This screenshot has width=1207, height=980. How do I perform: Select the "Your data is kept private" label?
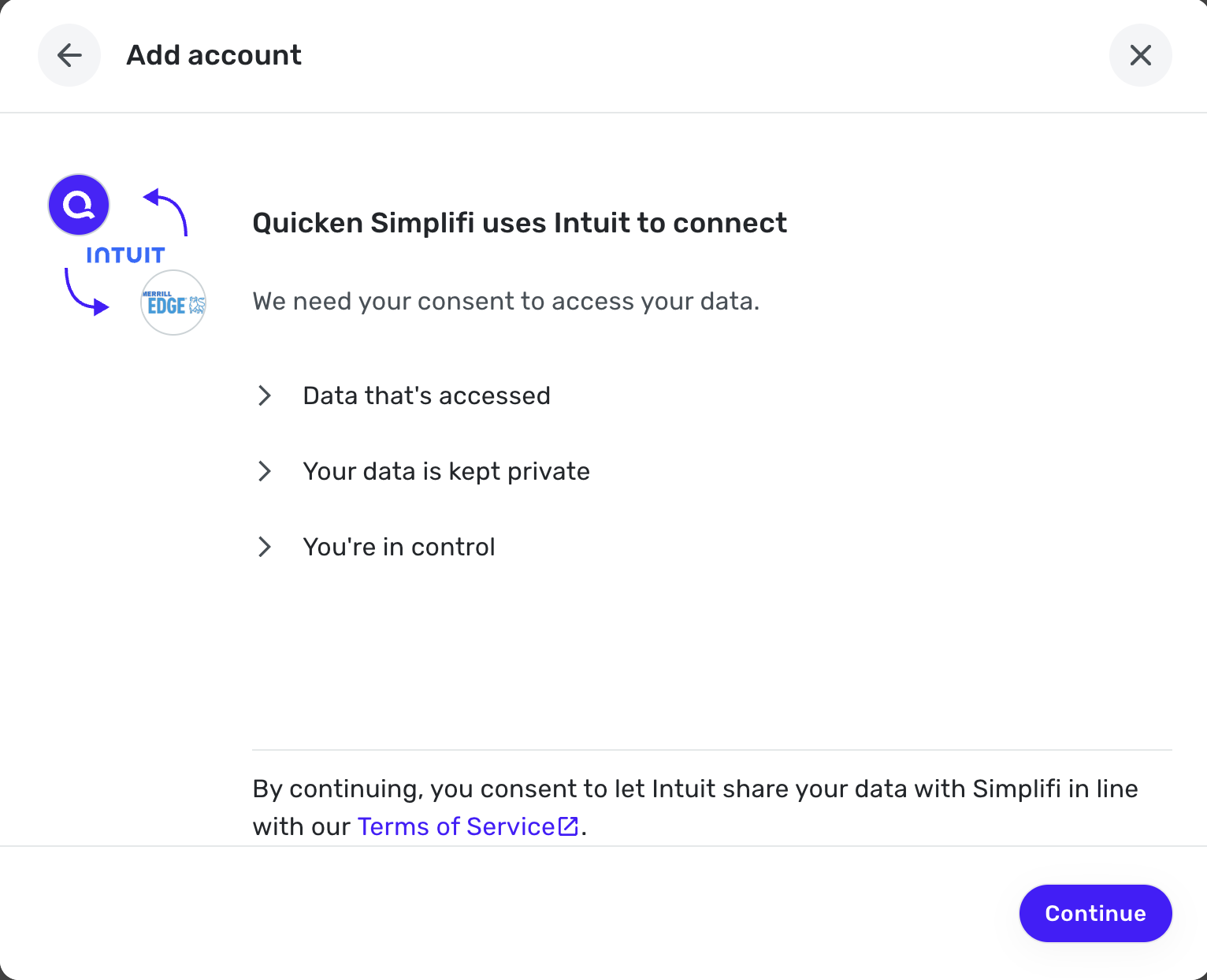coord(446,471)
